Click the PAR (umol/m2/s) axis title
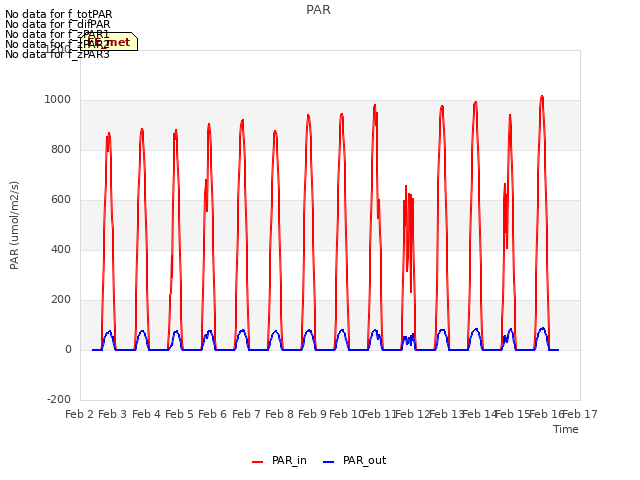This screenshot has height=480, width=640. point(14,225)
